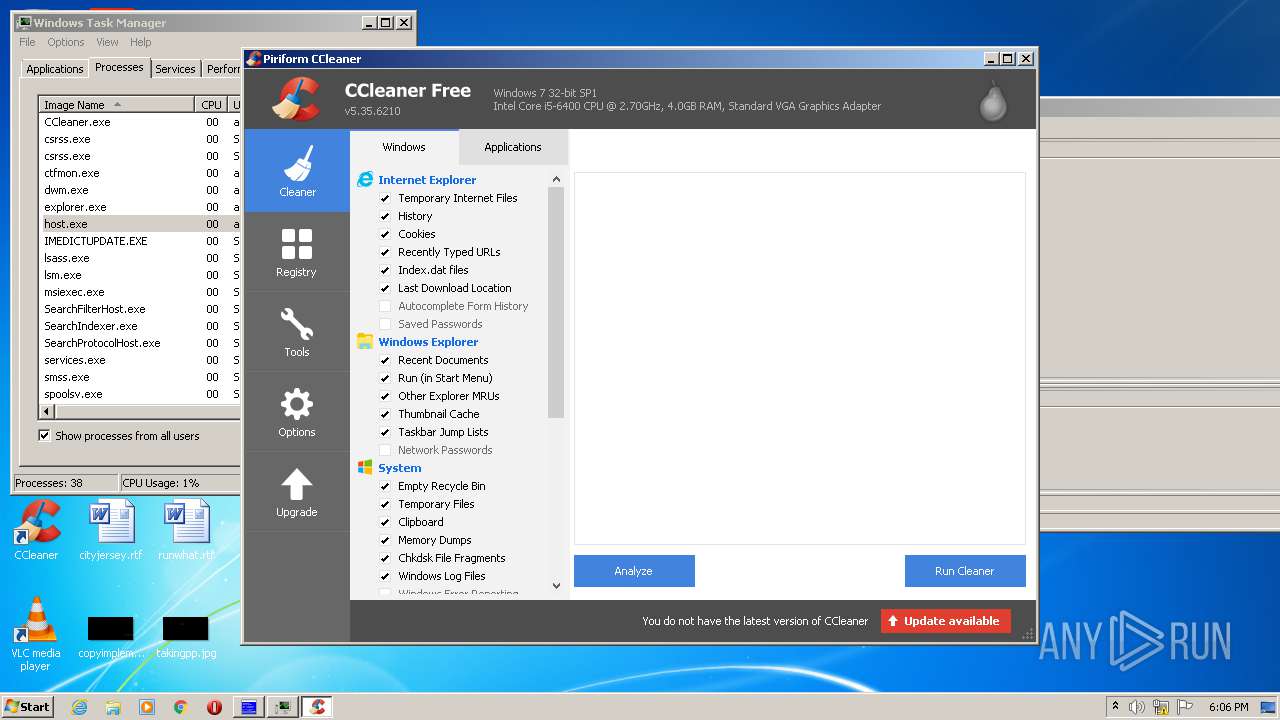Open Task Manager Help menu
Viewport: 1280px width, 720px height.
point(141,42)
